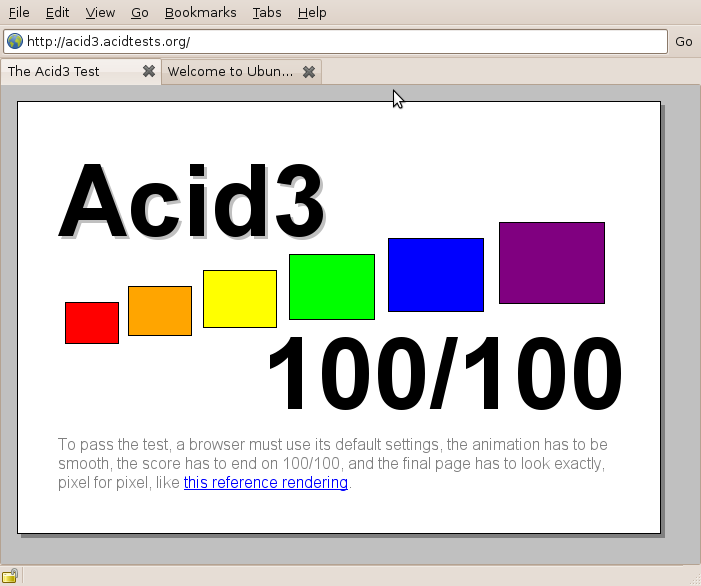
Task: Switch to Welcome to Ubuntu tab
Action: coord(241,72)
